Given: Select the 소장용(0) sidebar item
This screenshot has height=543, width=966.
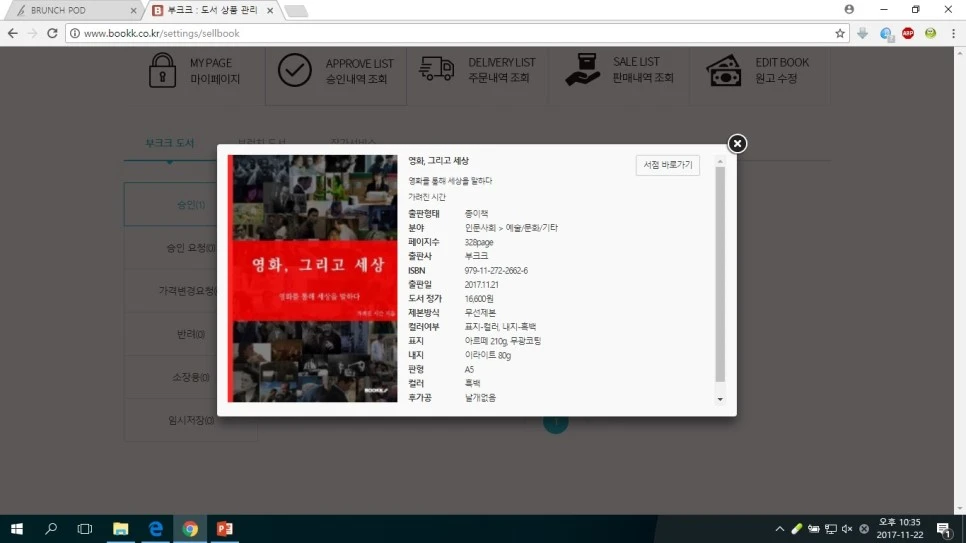Looking at the screenshot, I should pos(171,377).
